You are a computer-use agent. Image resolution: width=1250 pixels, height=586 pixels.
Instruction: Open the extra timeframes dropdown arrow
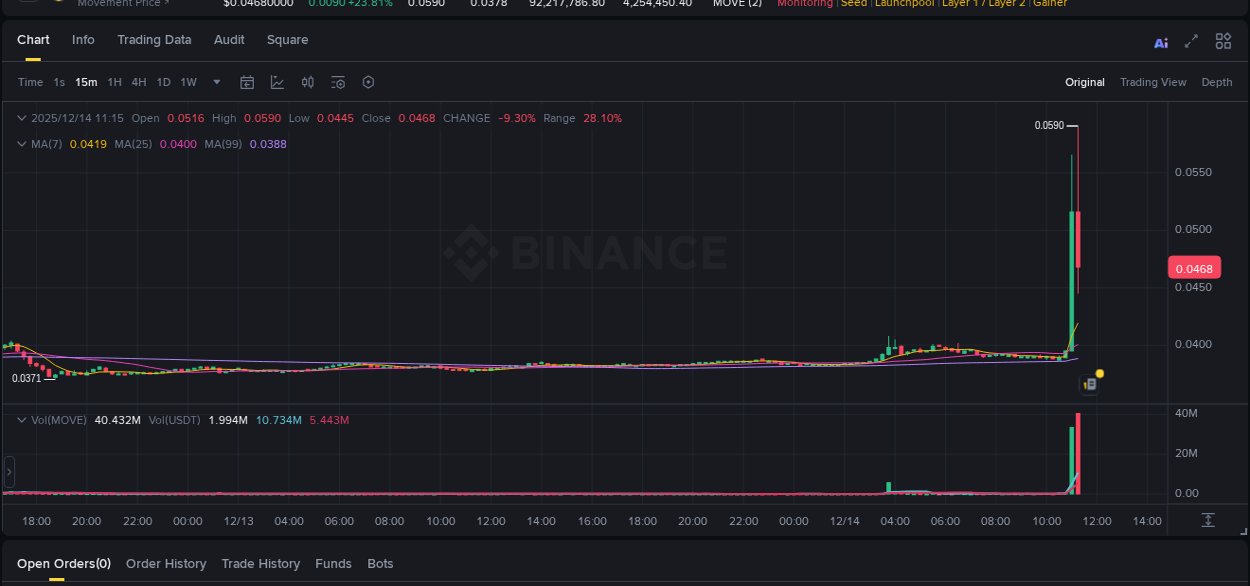(x=216, y=82)
